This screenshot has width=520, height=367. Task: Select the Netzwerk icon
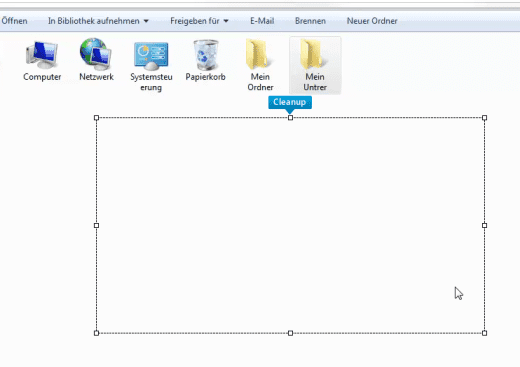96,60
